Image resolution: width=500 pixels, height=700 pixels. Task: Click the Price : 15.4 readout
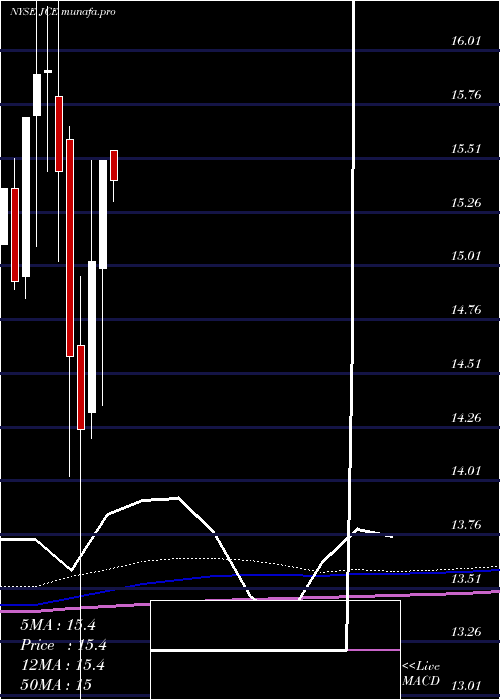[x=63, y=645]
